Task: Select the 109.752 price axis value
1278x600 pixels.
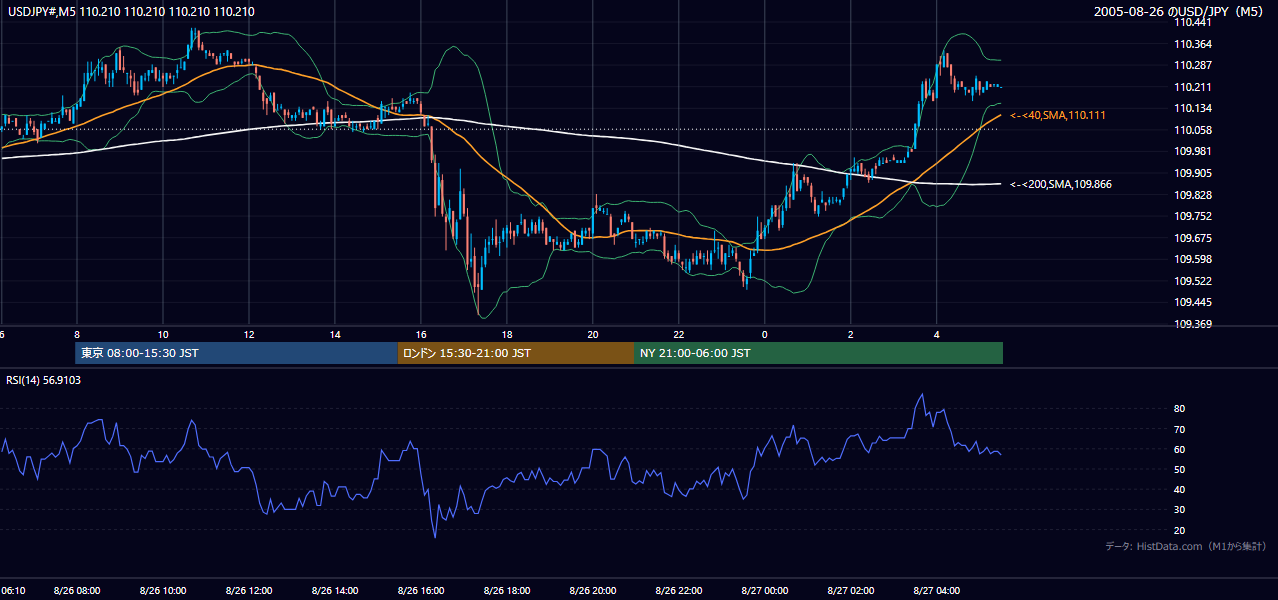Action: click(1193, 216)
